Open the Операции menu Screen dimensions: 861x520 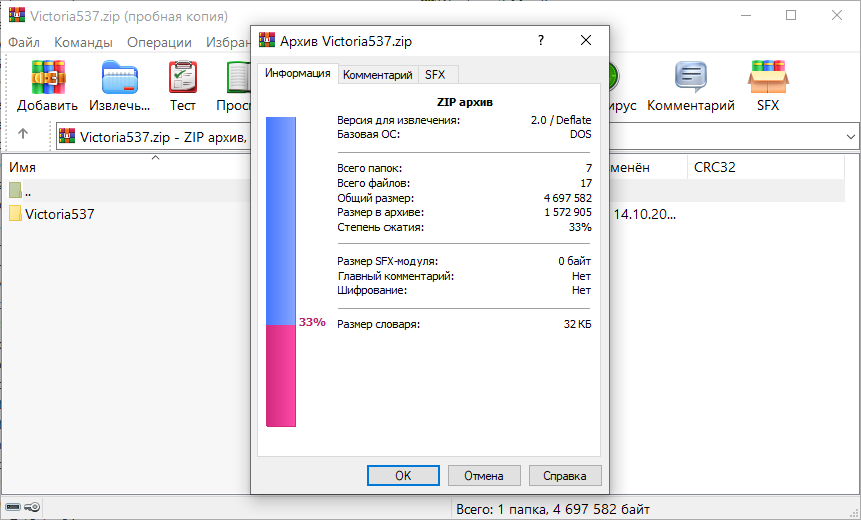159,42
